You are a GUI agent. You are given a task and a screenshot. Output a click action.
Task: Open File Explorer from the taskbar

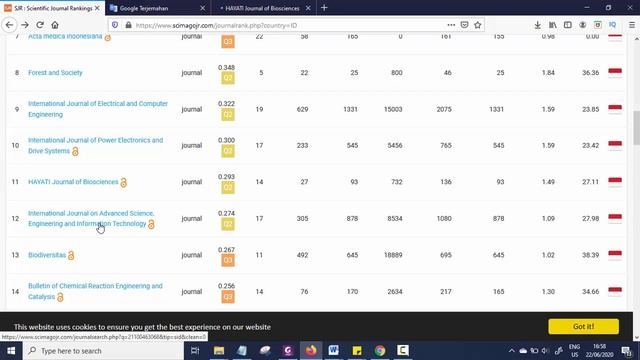[x=219, y=351]
